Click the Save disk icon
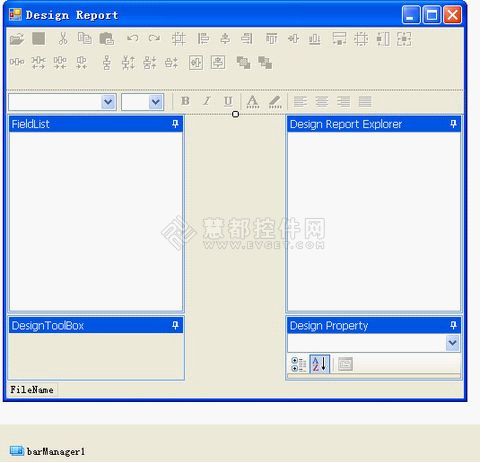The height and width of the screenshot is (463, 481). click(x=39, y=39)
